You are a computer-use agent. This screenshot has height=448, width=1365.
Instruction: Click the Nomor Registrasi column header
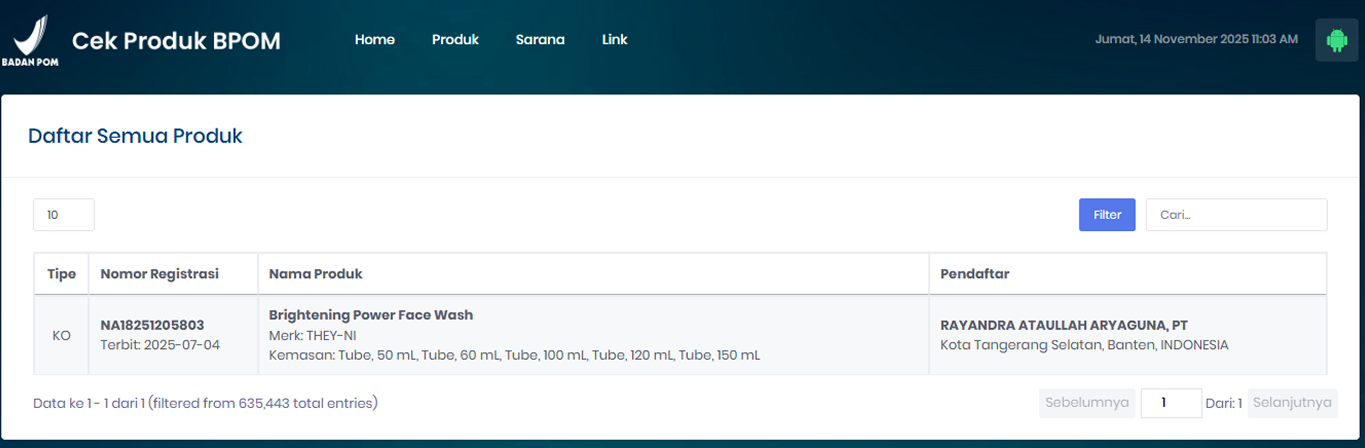pyautogui.click(x=159, y=274)
